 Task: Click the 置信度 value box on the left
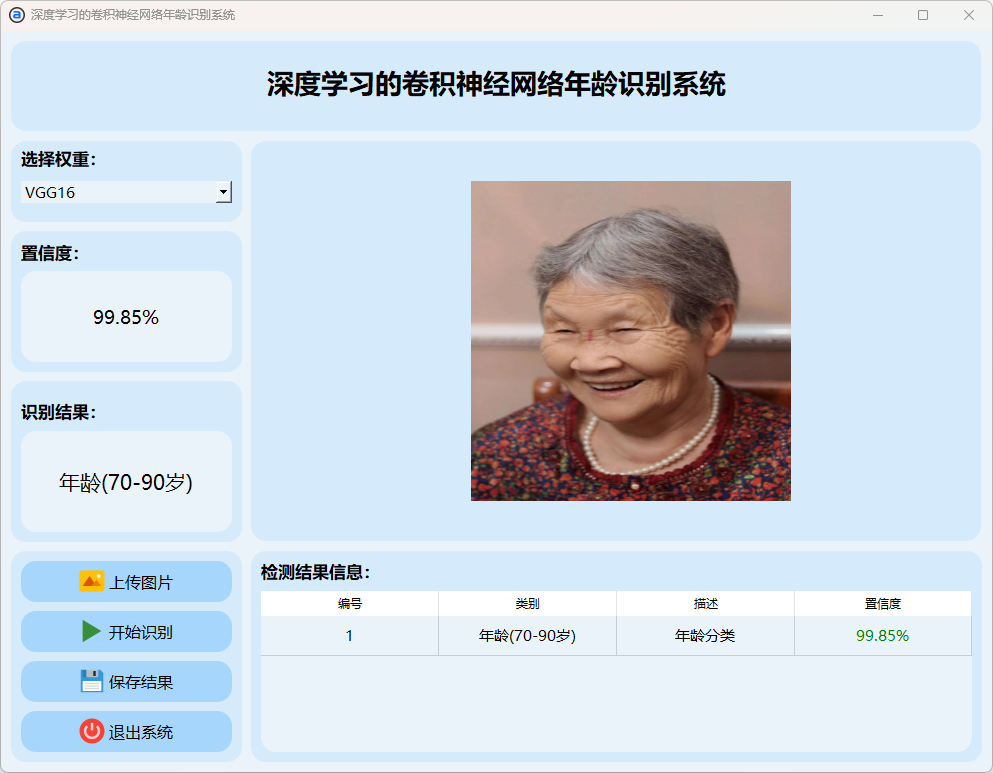coord(126,317)
